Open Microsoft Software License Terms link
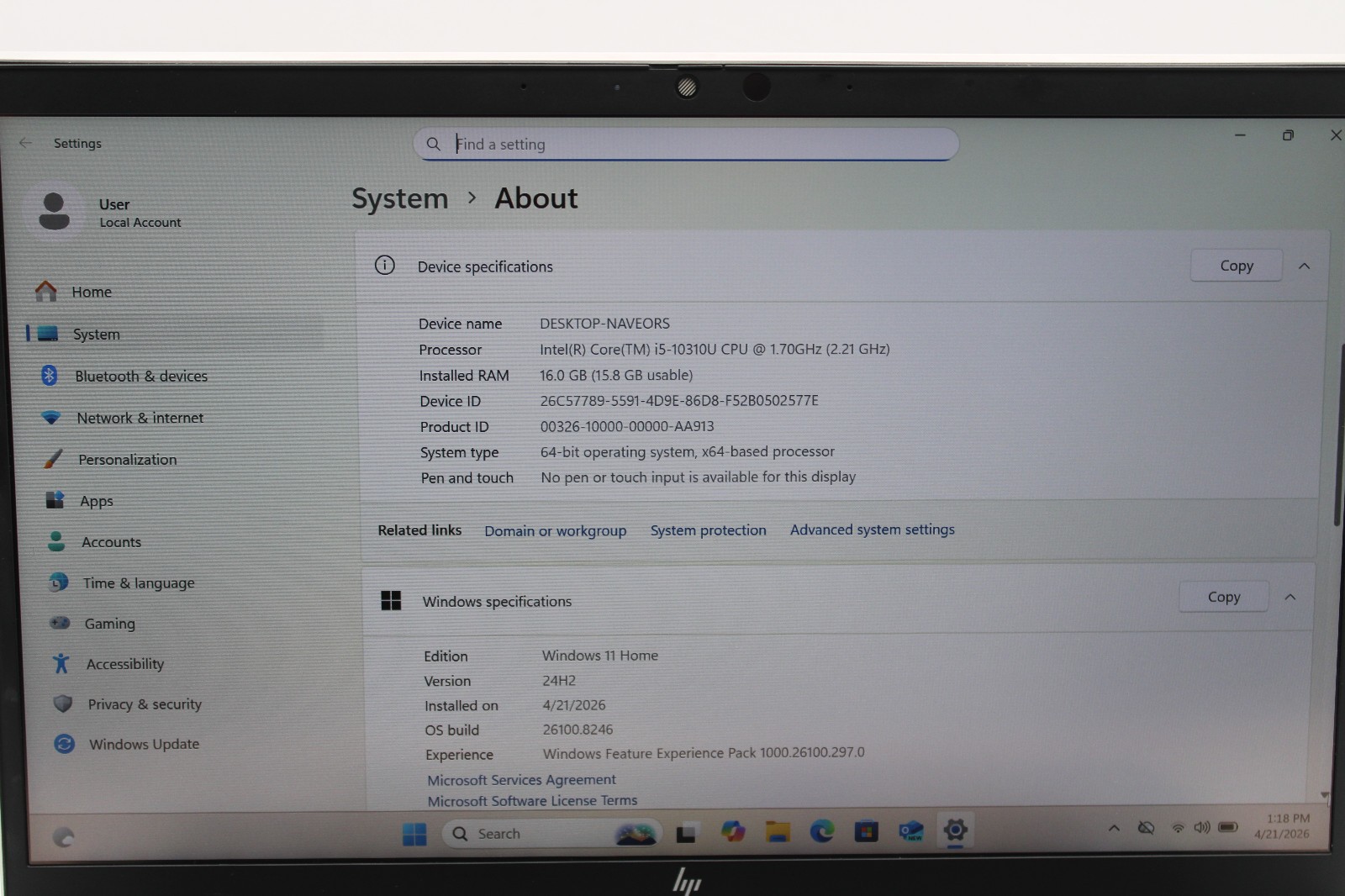The image size is (1345, 896). (x=532, y=801)
